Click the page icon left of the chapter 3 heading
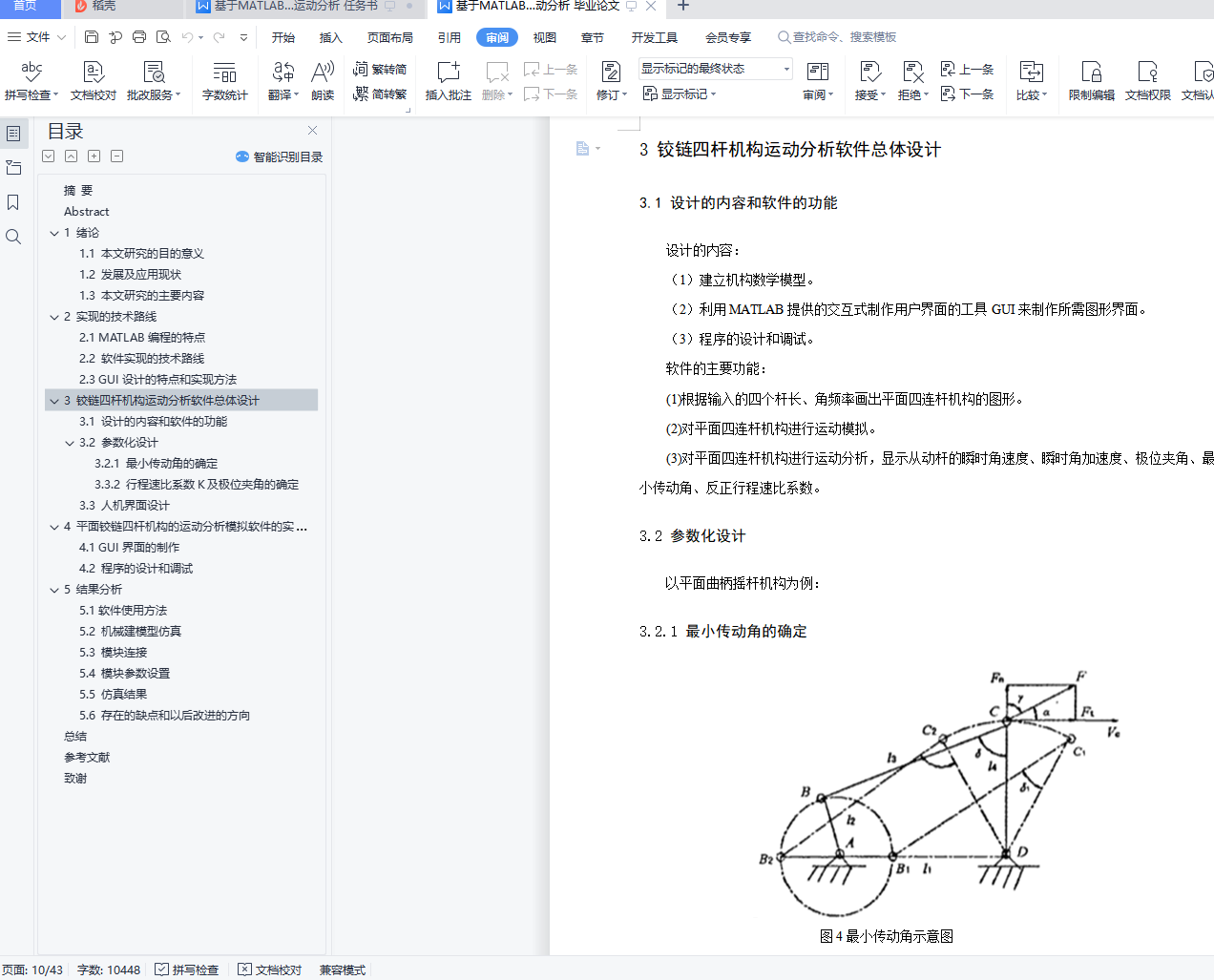Viewport: 1214px width, 980px height. pos(582,148)
